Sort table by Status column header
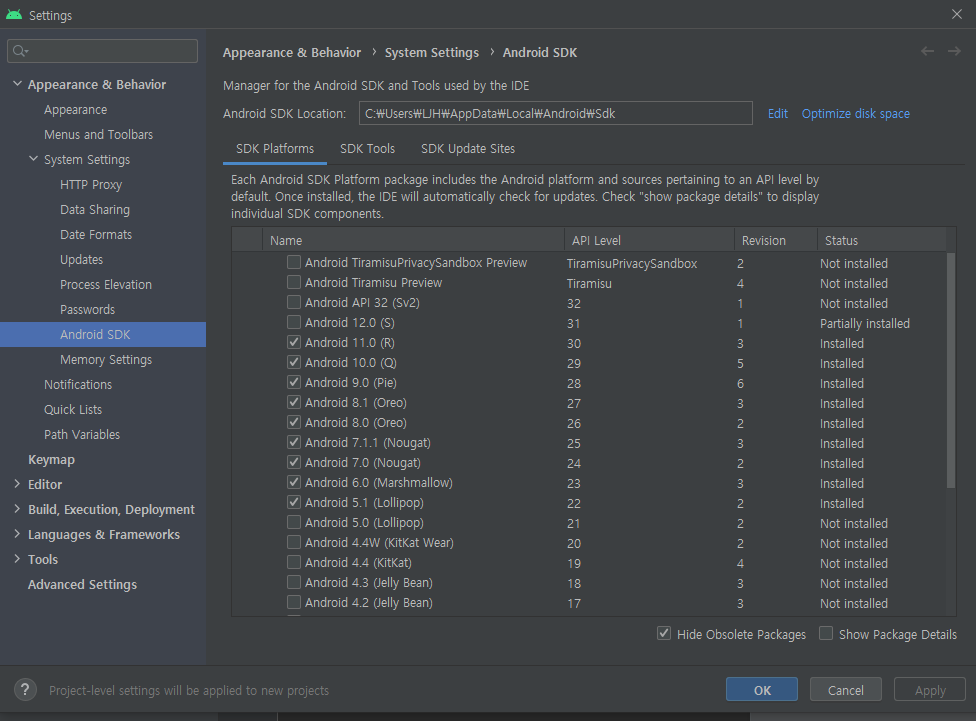This screenshot has width=976, height=721. click(881, 240)
